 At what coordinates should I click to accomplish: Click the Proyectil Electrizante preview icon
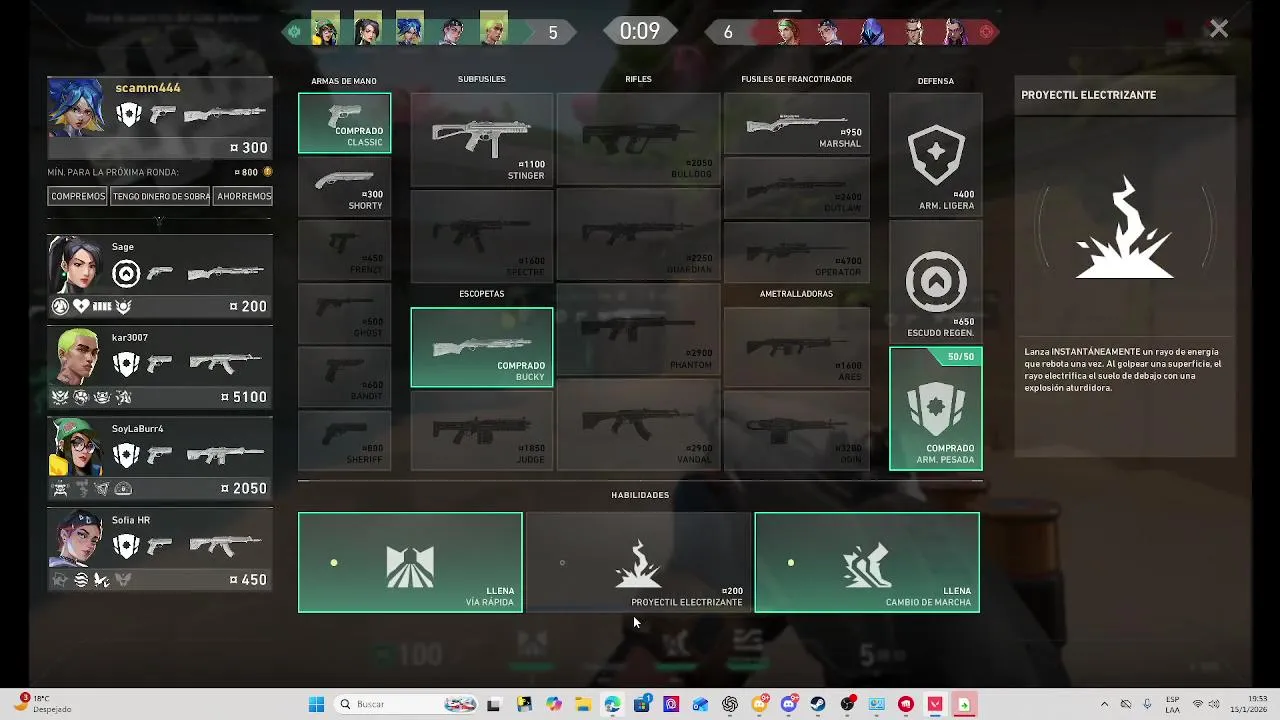[1125, 227]
